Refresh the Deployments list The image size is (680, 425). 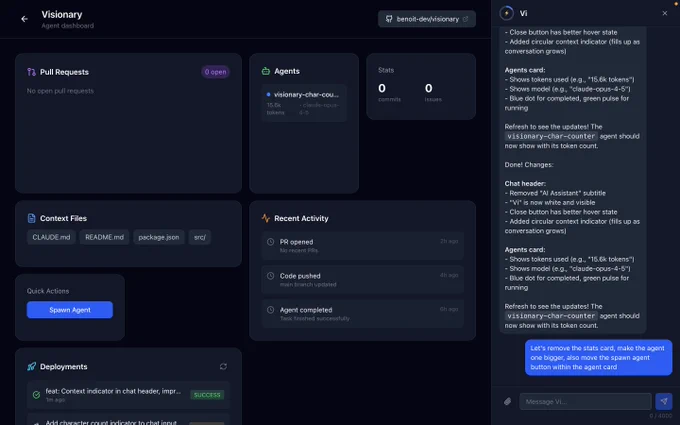[x=223, y=366]
